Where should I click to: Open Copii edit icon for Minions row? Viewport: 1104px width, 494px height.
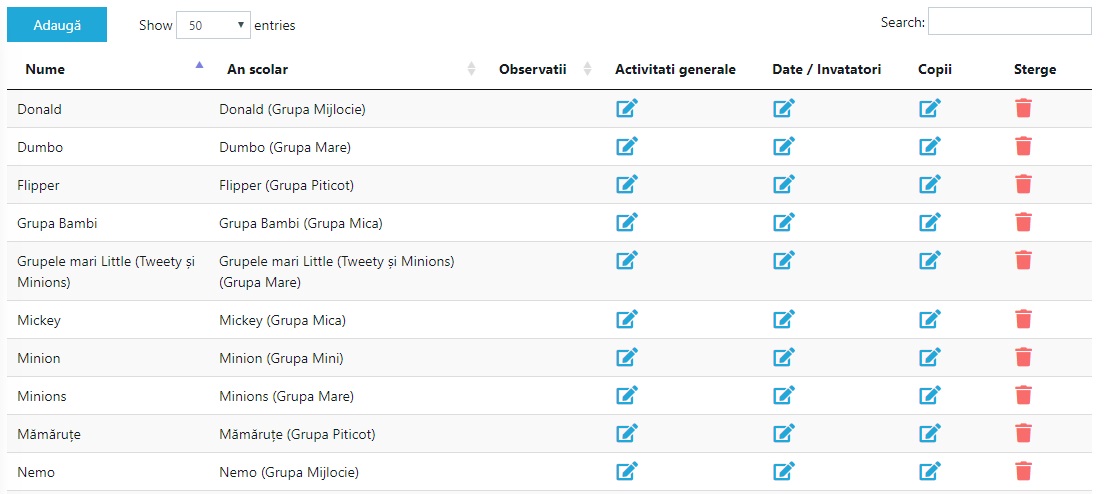[x=930, y=395]
